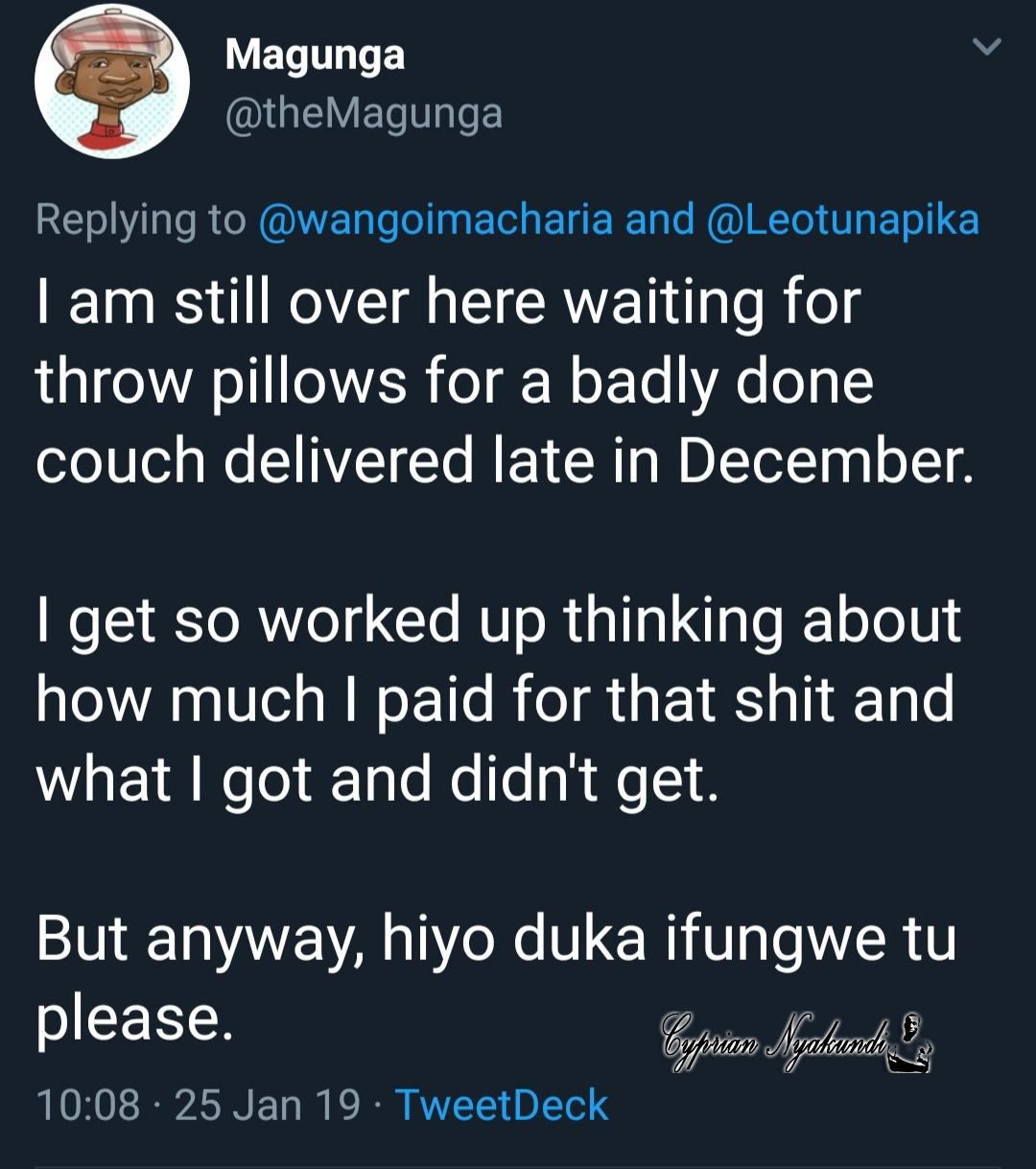The image size is (1036, 1169).
Task: Click the "Replying to" label
Action: [140, 220]
